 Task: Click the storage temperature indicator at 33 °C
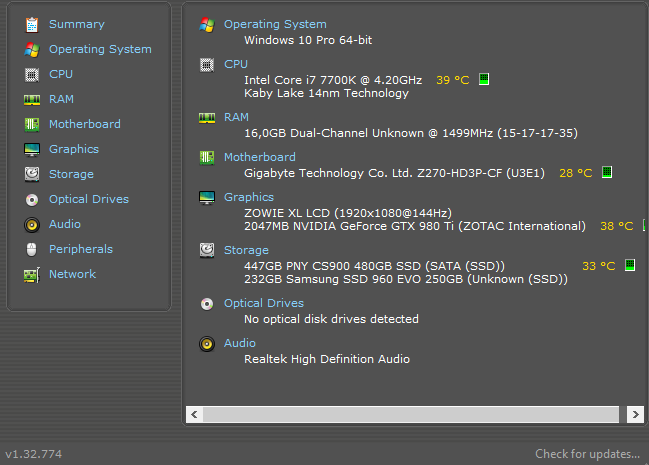pos(629,265)
